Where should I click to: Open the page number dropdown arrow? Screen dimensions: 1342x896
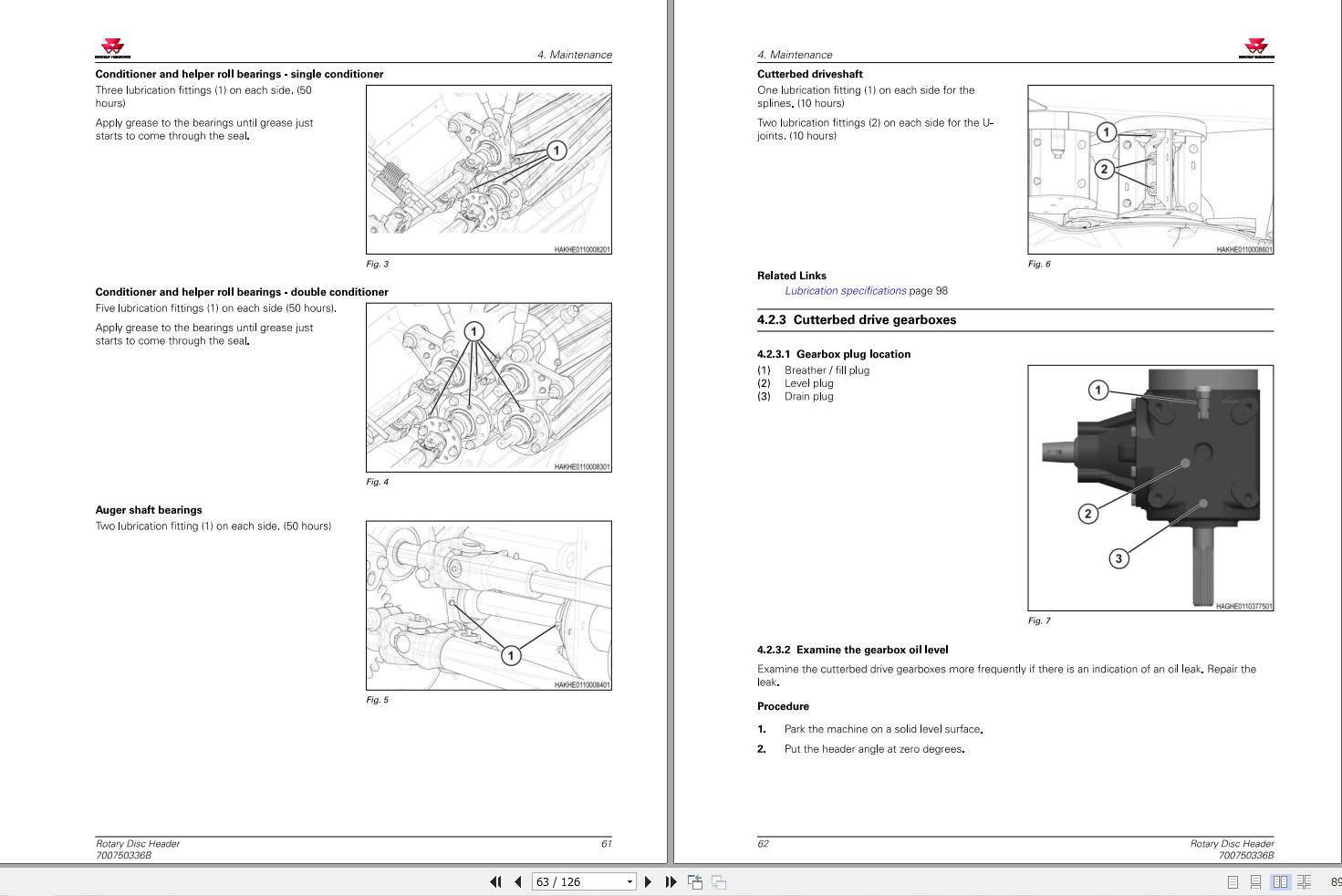(x=629, y=881)
